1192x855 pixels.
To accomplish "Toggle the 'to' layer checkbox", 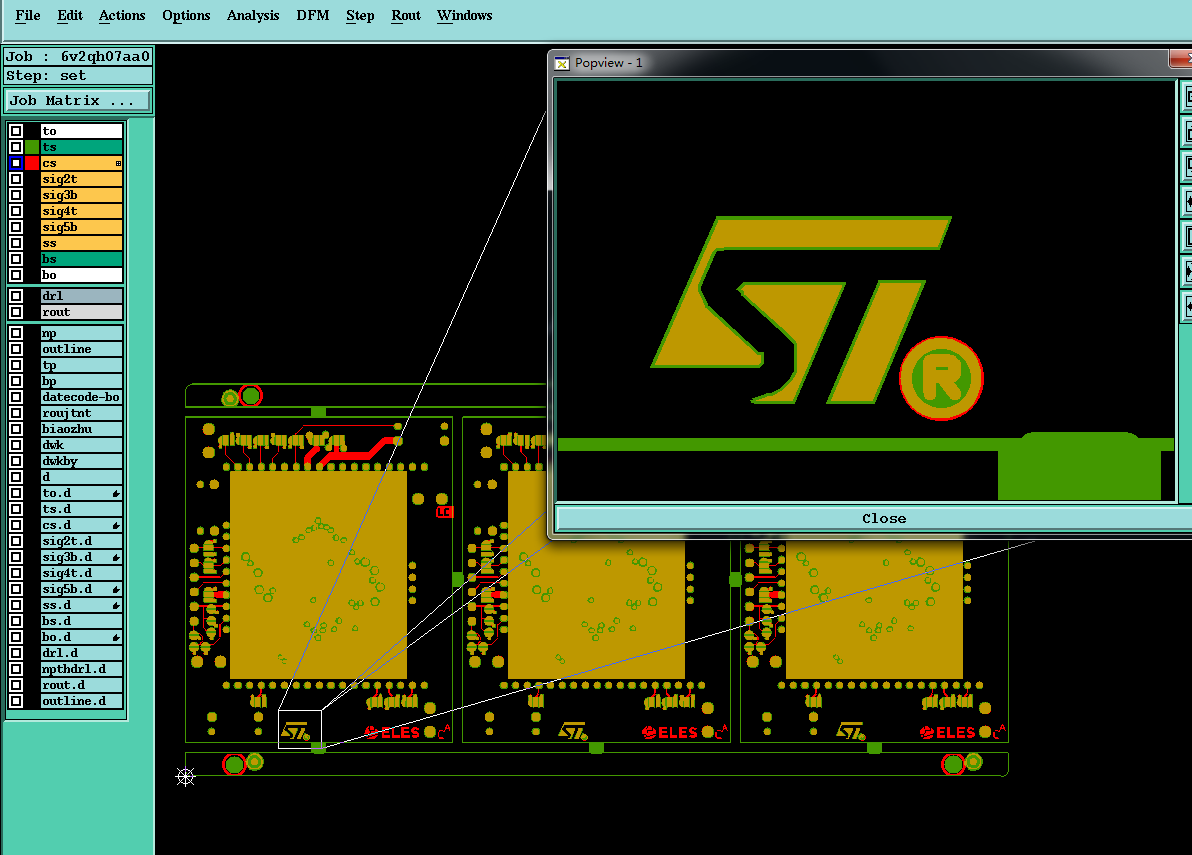I will 16,131.
